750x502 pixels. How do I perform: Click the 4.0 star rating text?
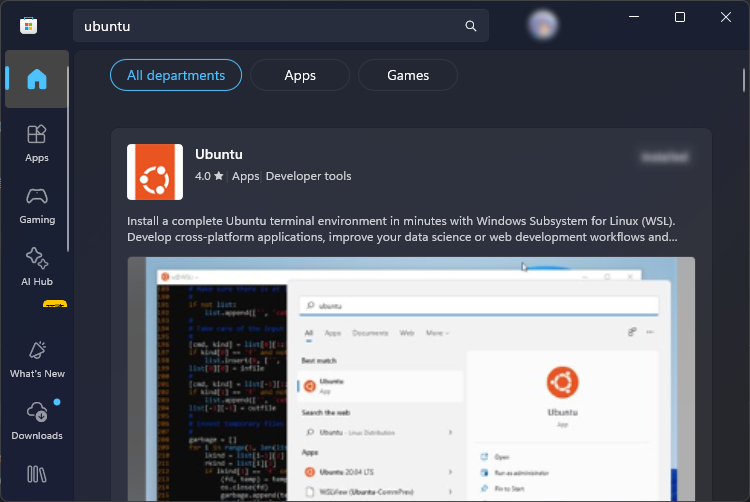209,176
